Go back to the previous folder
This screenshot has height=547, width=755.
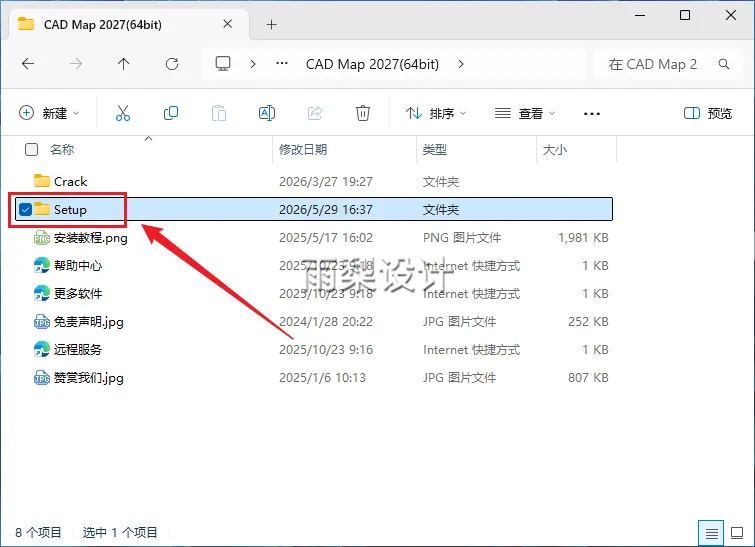pyautogui.click(x=28, y=64)
